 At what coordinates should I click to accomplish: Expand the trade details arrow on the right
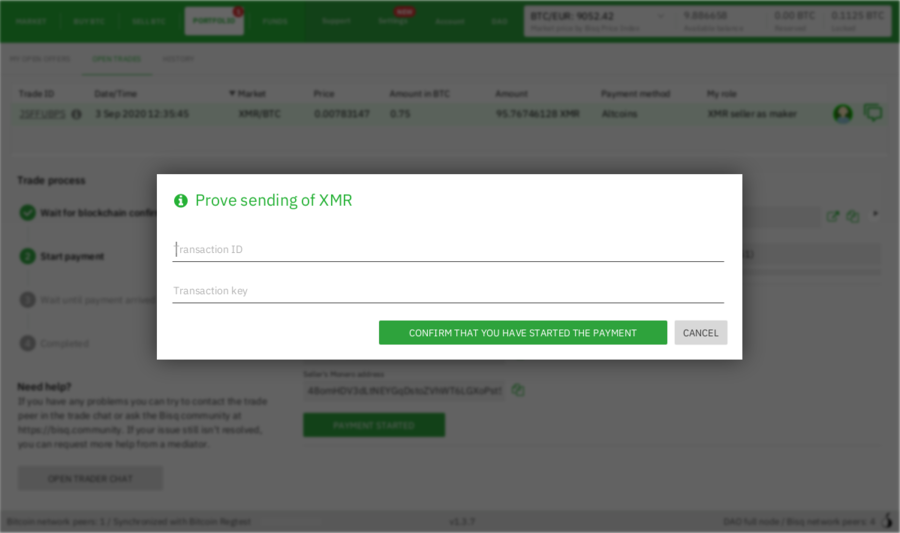click(x=876, y=214)
